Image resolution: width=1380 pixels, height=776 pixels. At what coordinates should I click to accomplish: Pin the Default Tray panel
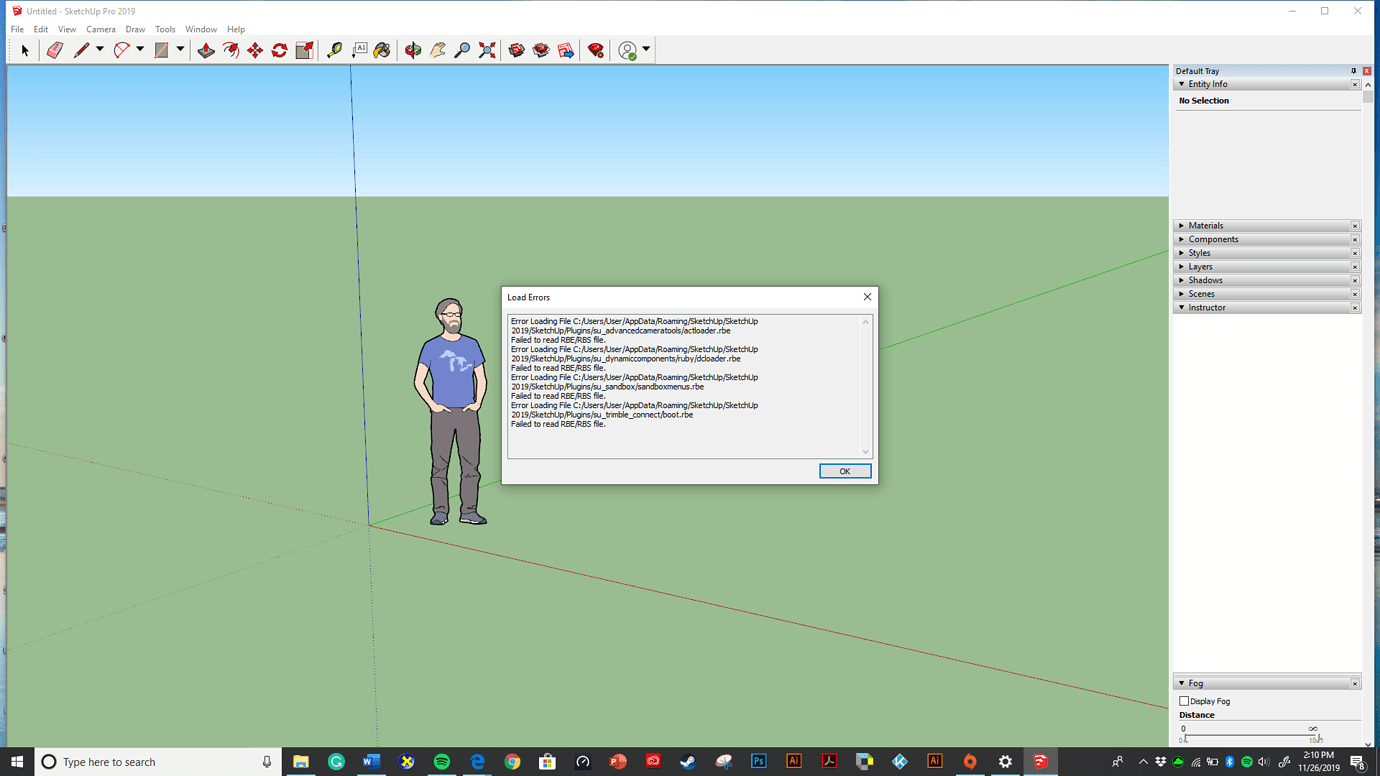[1353, 71]
